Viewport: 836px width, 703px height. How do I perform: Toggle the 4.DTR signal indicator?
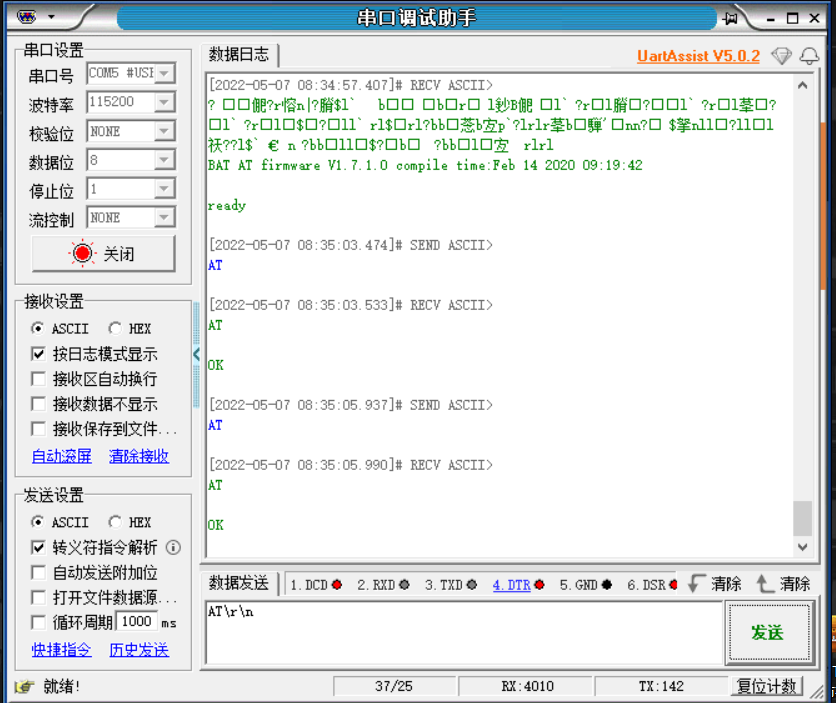[x=540, y=585]
